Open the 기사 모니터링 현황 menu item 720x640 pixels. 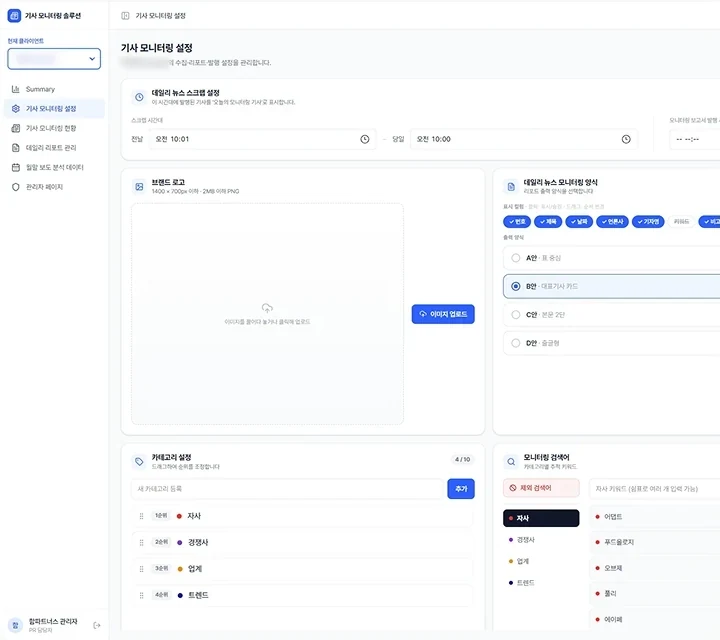(54, 128)
